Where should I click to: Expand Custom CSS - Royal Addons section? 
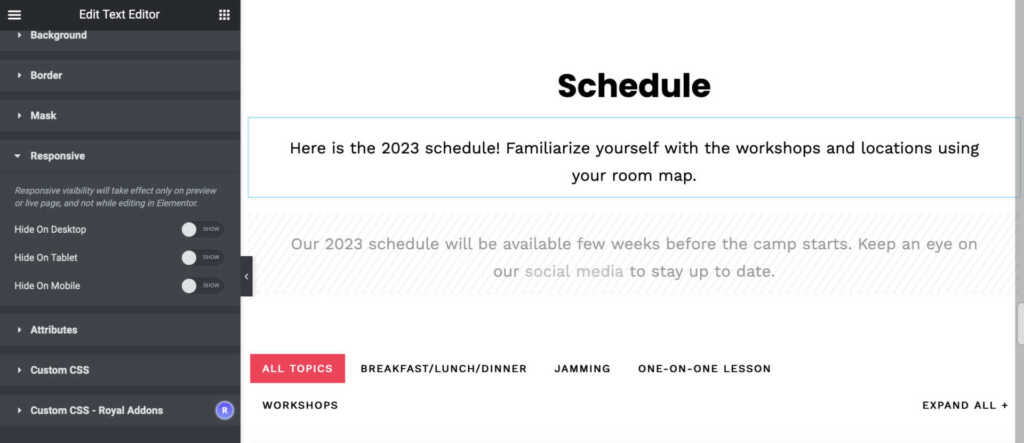click(120, 410)
